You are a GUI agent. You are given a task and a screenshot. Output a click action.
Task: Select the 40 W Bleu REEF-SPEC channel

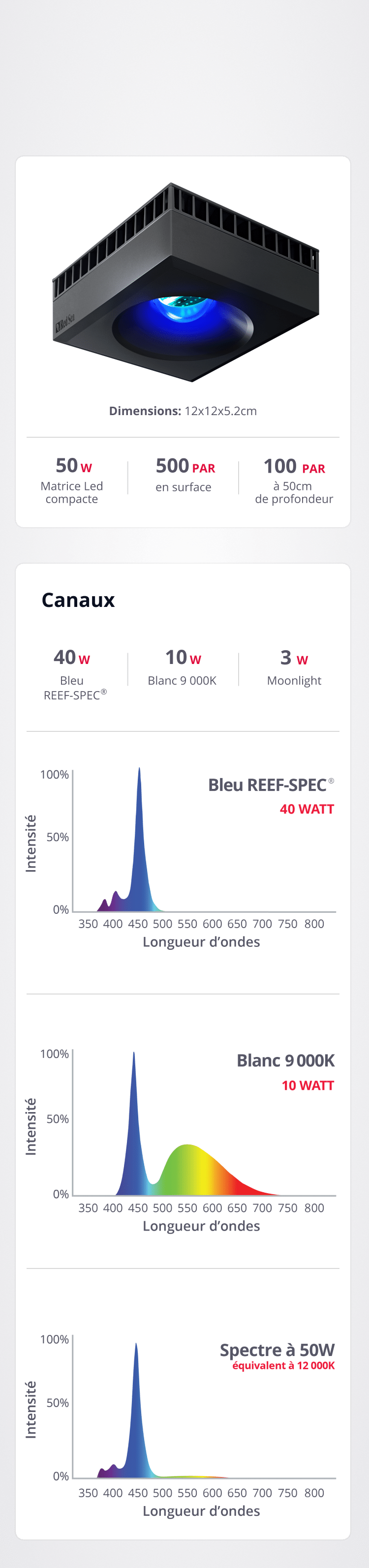74,674
